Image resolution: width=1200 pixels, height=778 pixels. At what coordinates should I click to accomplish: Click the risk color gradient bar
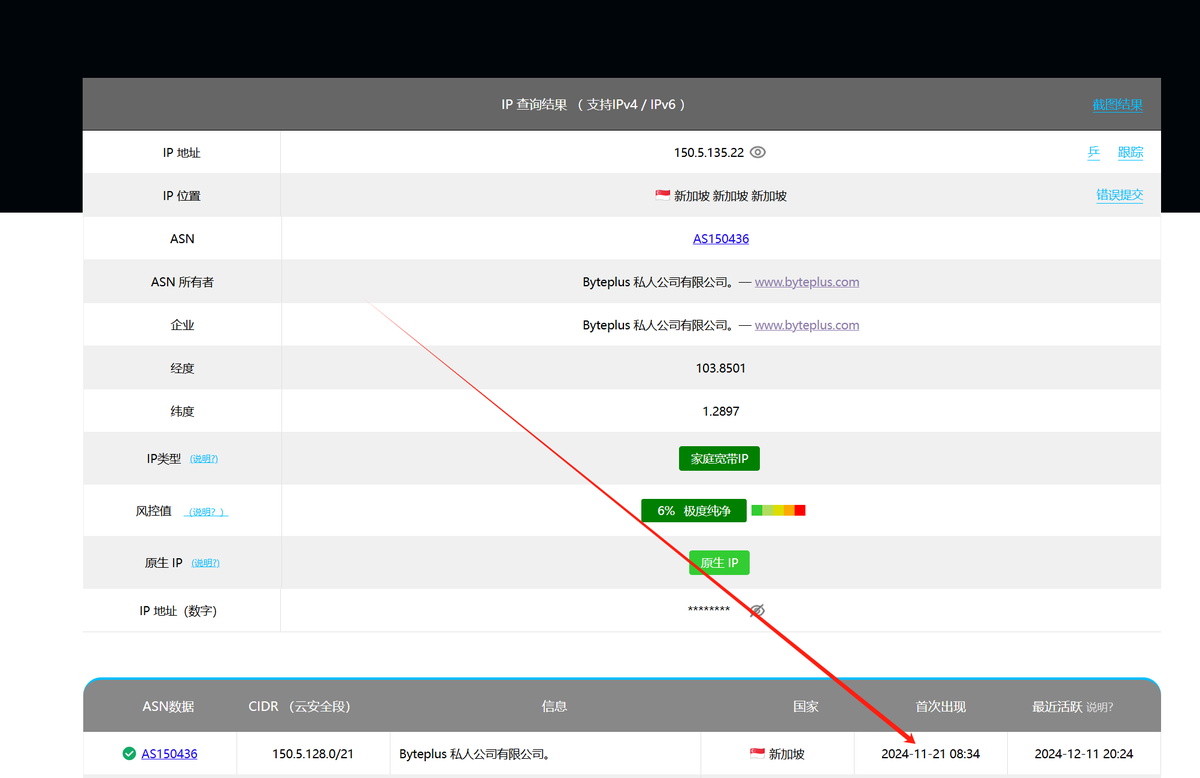click(x=778, y=510)
